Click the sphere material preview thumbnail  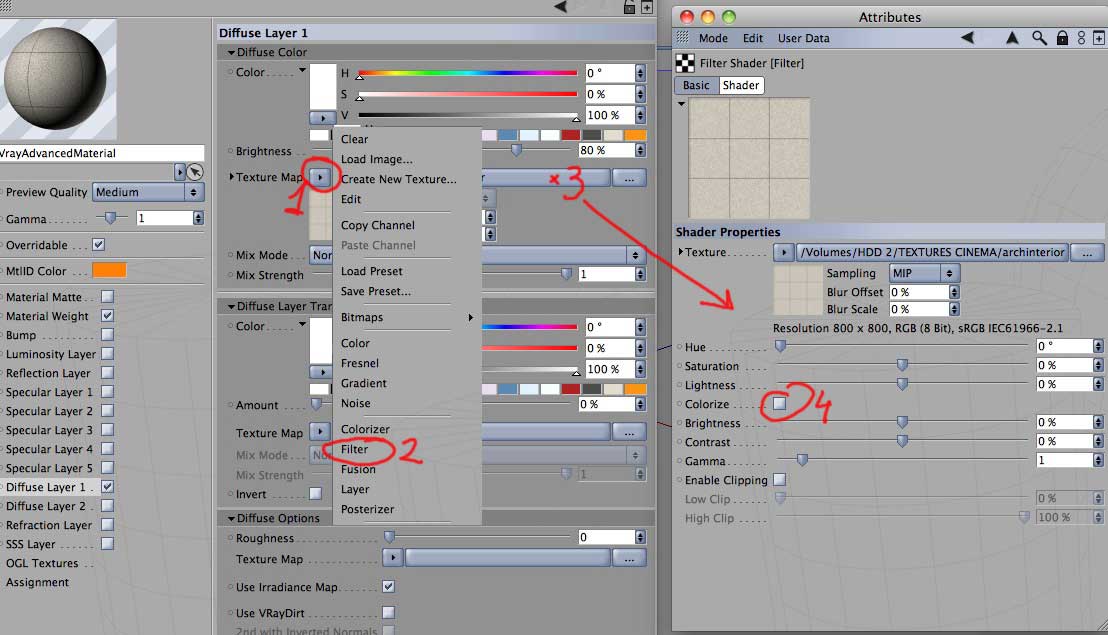58,79
